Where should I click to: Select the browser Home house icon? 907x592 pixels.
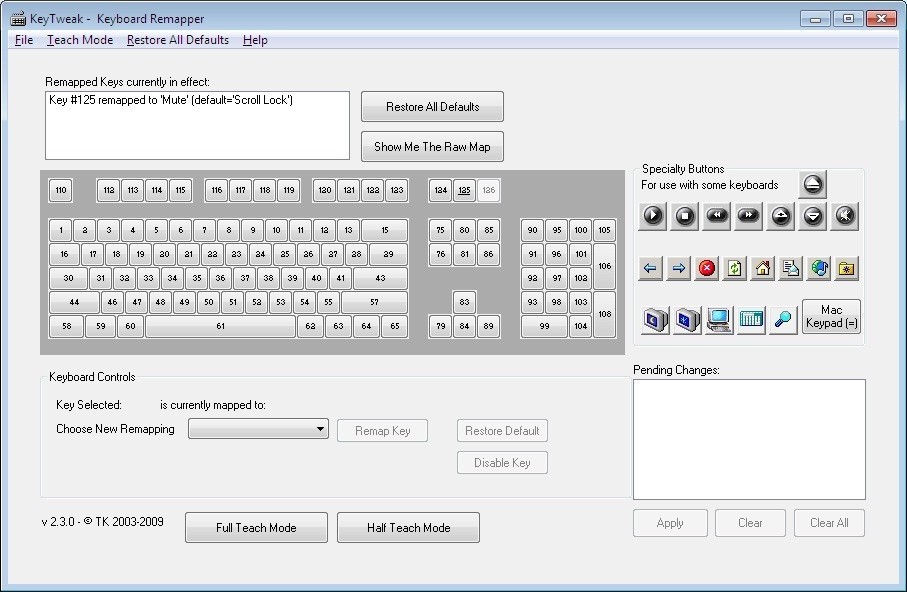(762, 268)
